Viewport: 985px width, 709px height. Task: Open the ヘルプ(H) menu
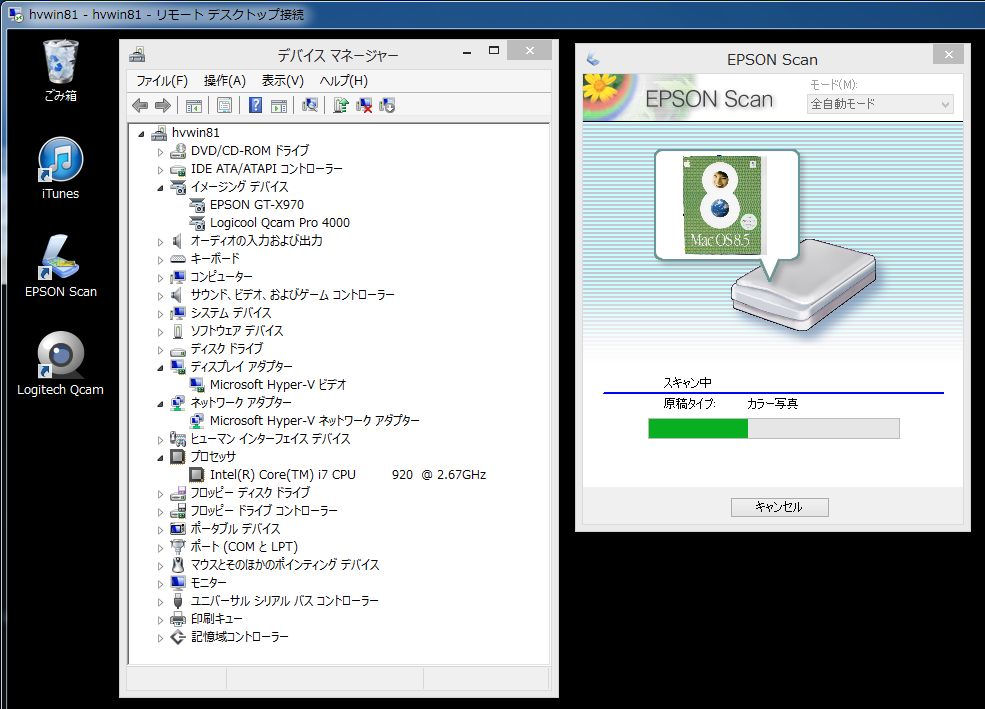pyautogui.click(x=344, y=81)
